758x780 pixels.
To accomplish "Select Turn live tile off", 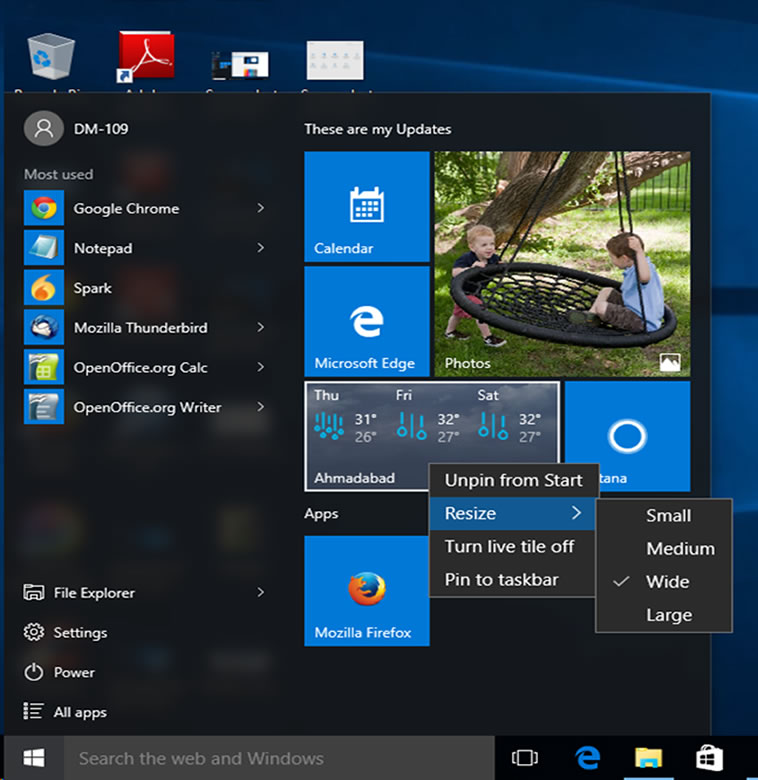I will tap(512, 547).
